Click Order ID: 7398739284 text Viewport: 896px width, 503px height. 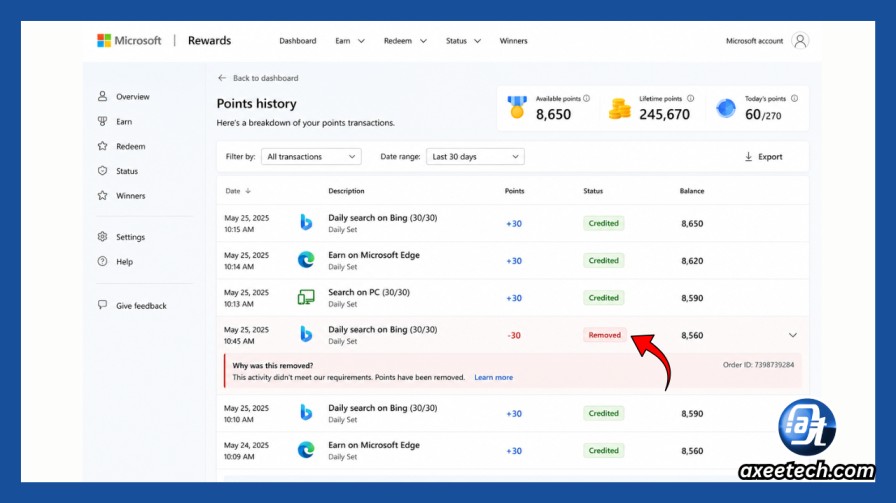click(758, 365)
